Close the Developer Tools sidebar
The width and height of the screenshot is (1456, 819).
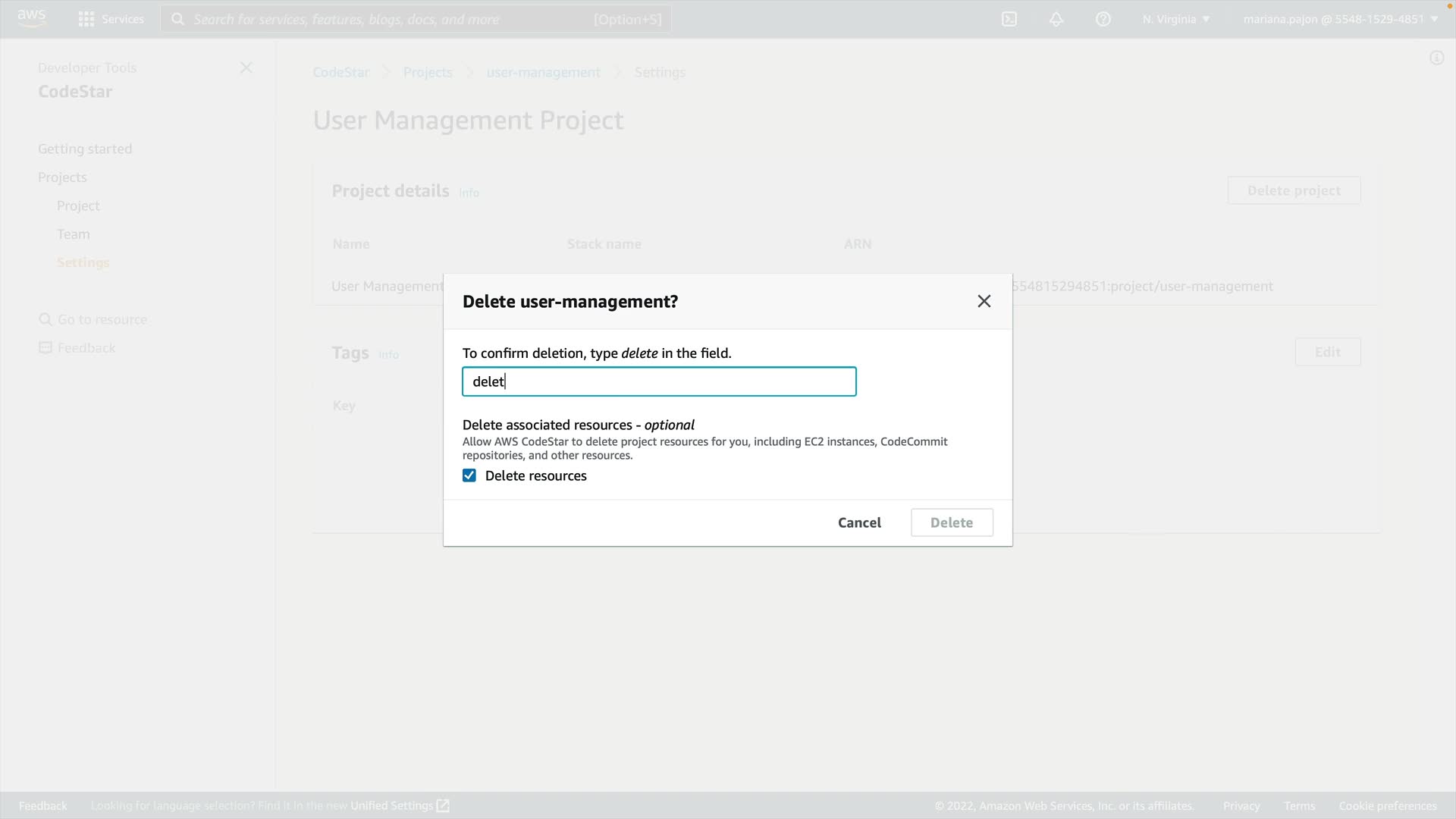(x=246, y=68)
